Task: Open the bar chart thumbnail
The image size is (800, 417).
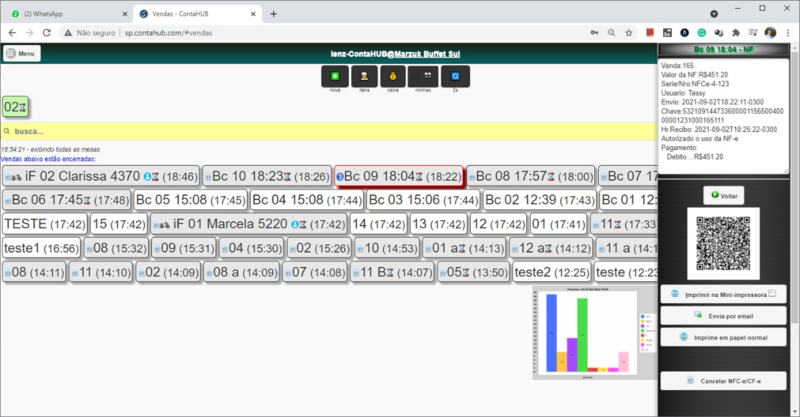Action: point(594,333)
